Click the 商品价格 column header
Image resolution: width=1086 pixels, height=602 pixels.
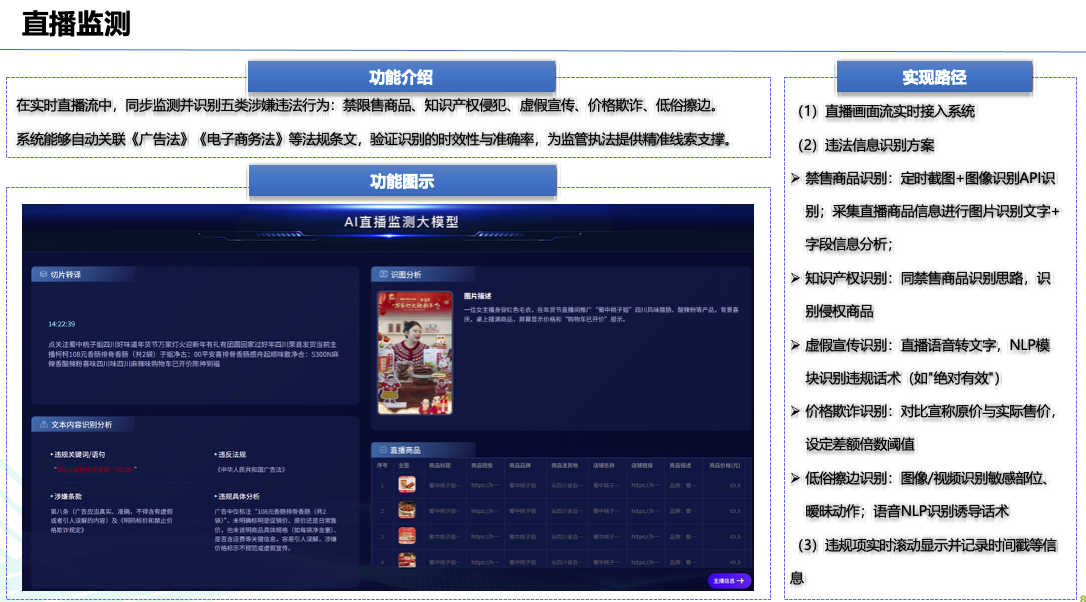[724, 465]
